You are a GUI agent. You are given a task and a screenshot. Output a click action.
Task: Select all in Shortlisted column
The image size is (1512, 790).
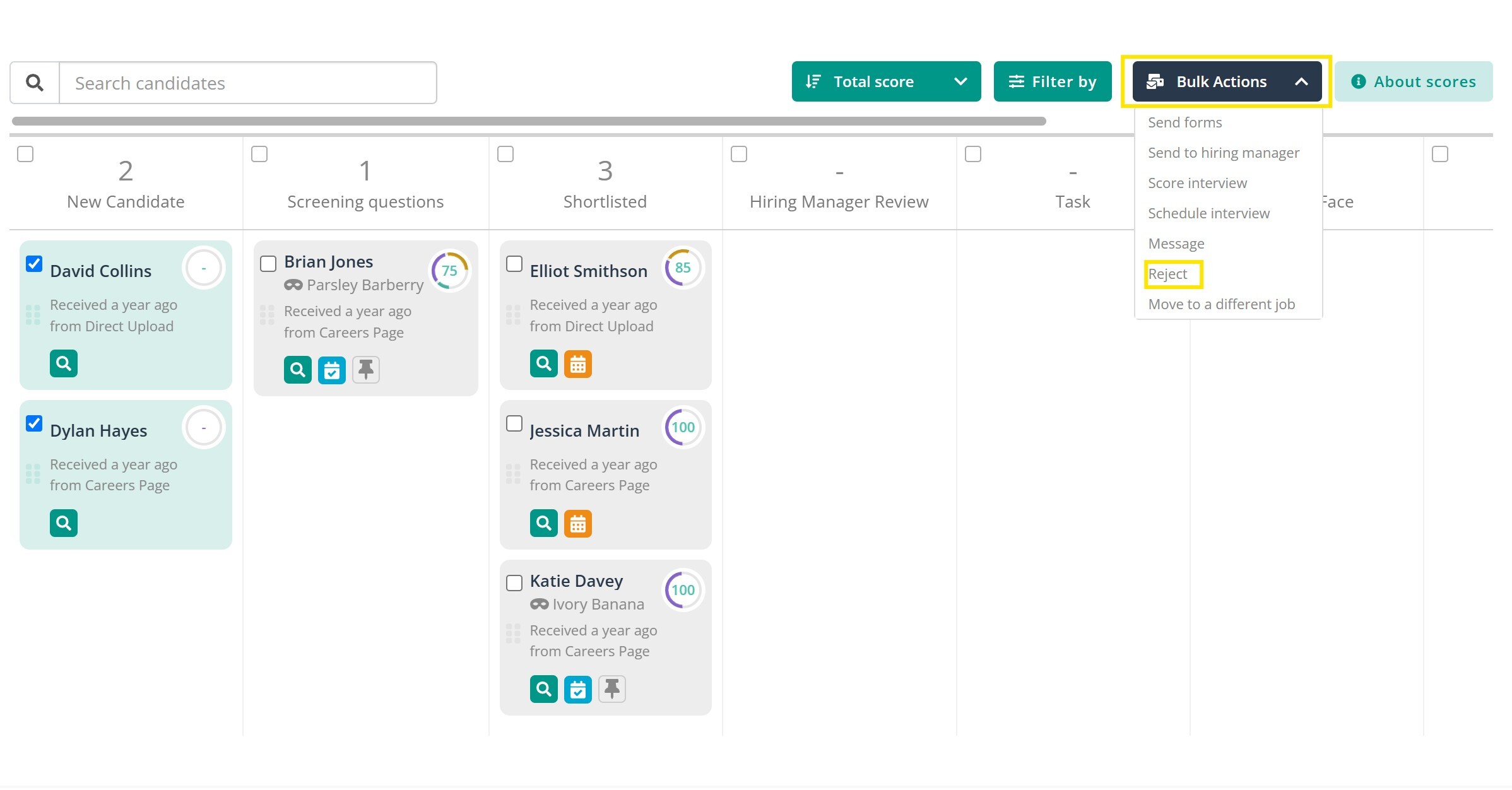(x=505, y=154)
